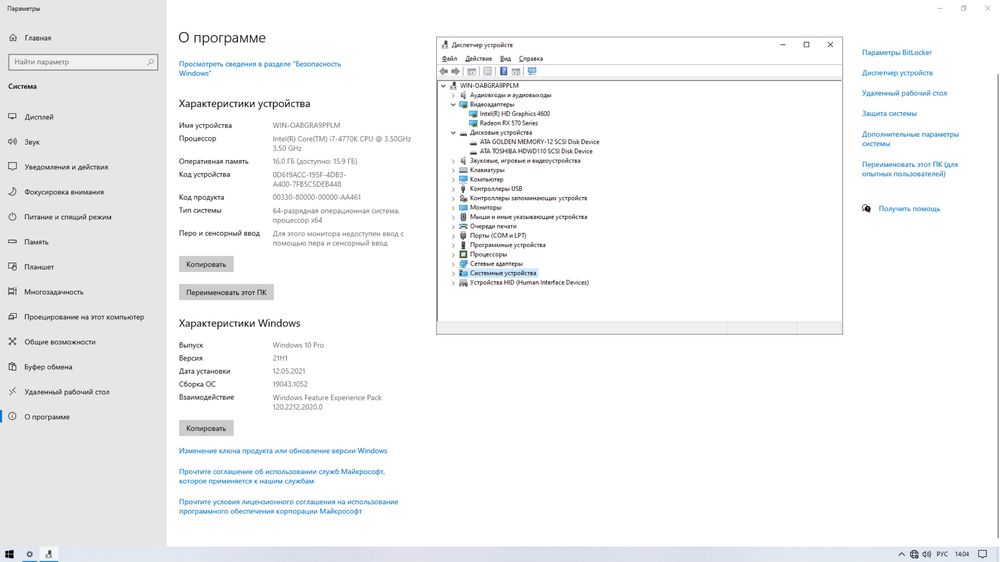Collapse the Видеоадаптеры node

click(453, 104)
